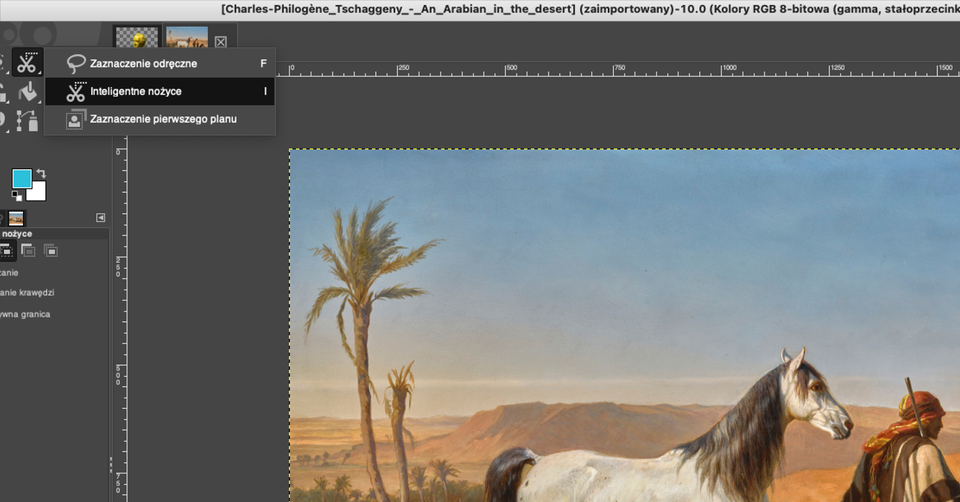The width and height of the screenshot is (960, 502).
Task: Open the tool options panel configuration menu
Action: [x=100, y=218]
